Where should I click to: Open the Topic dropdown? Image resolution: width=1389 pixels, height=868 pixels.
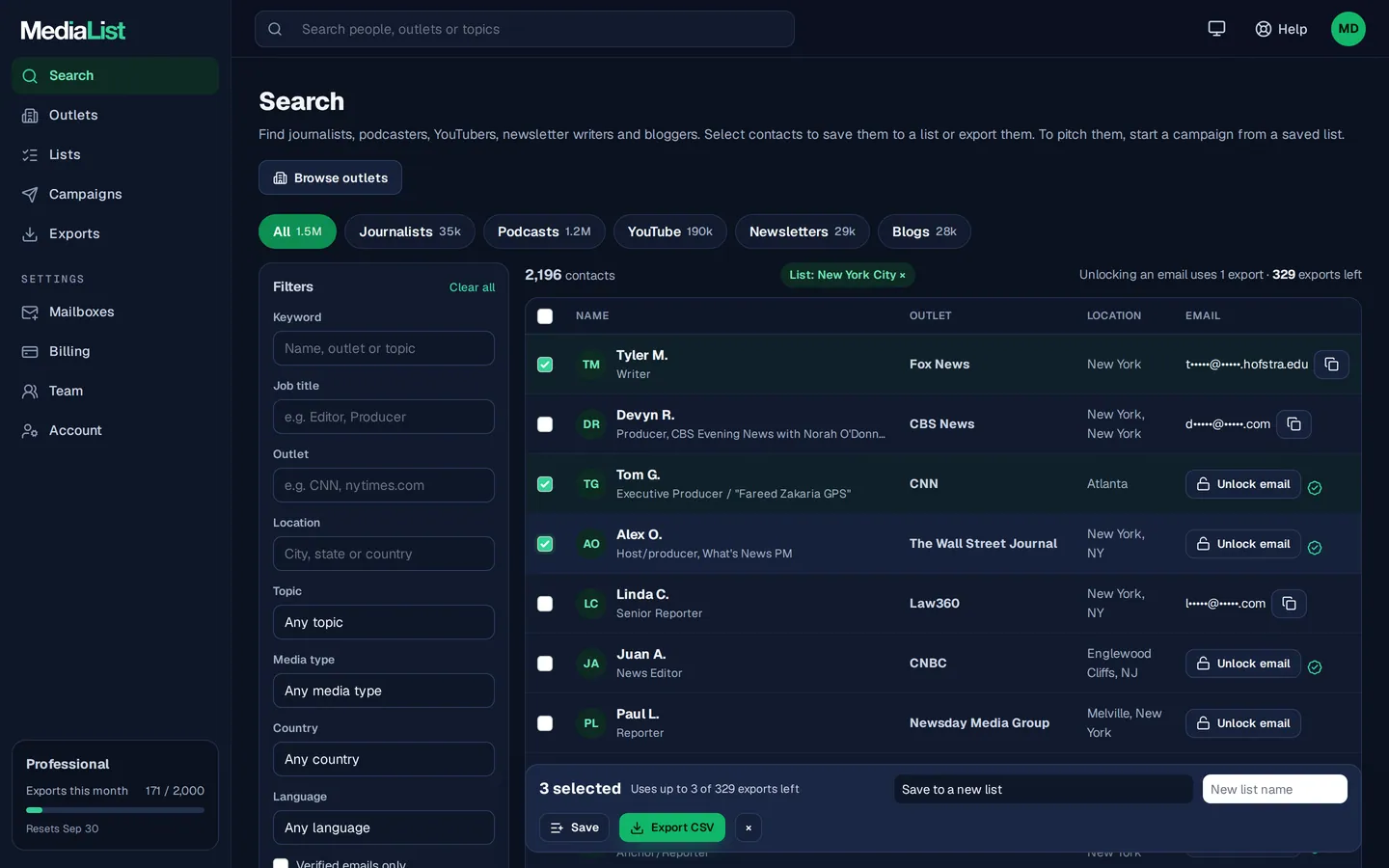(x=384, y=622)
